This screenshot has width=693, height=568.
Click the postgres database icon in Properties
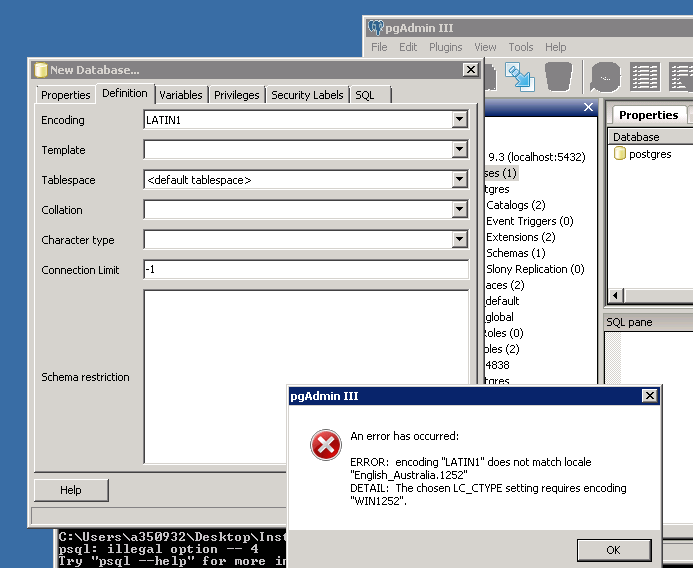pyautogui.click(x=620, y=154)
